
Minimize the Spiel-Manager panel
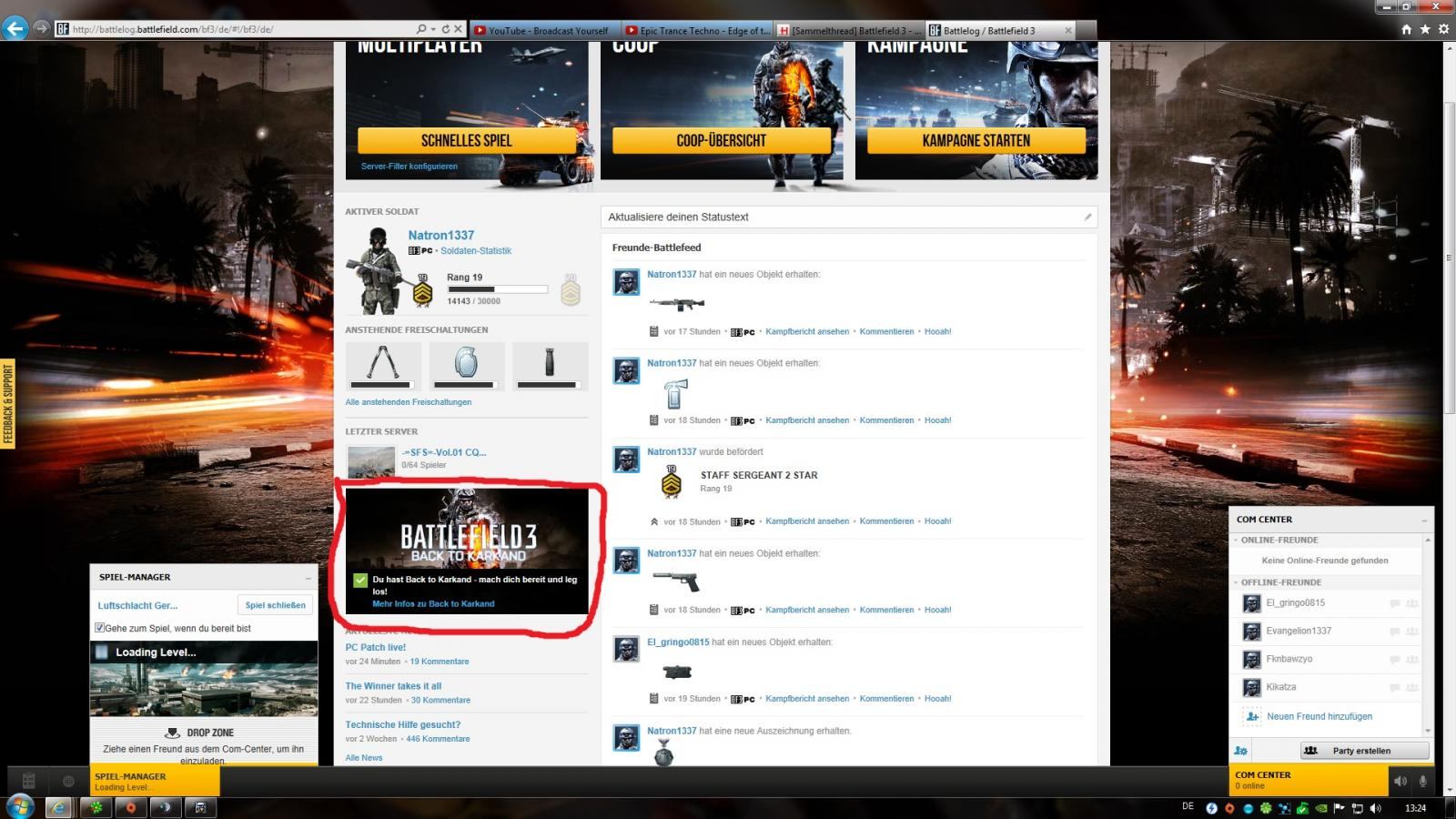(x=308, y=578)
